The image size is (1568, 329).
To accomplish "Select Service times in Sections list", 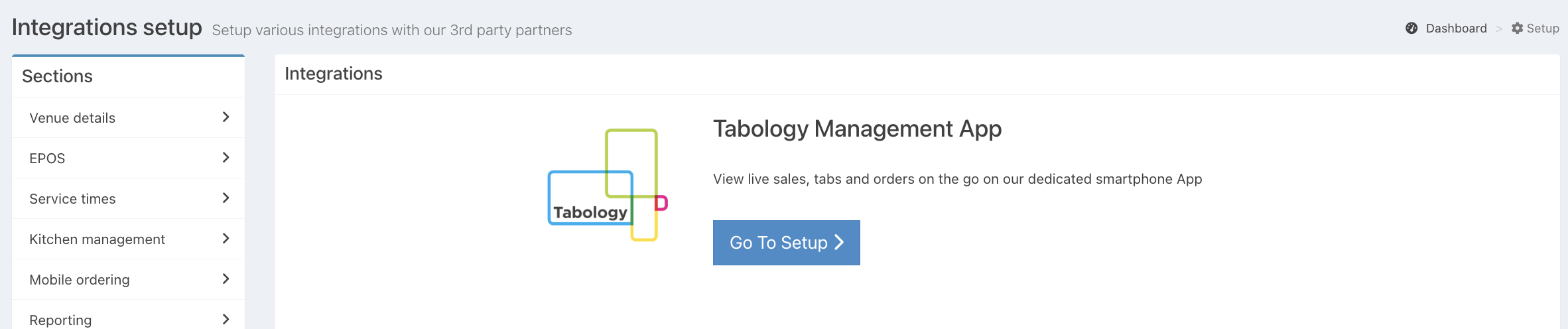I will [x=72, y=199].
